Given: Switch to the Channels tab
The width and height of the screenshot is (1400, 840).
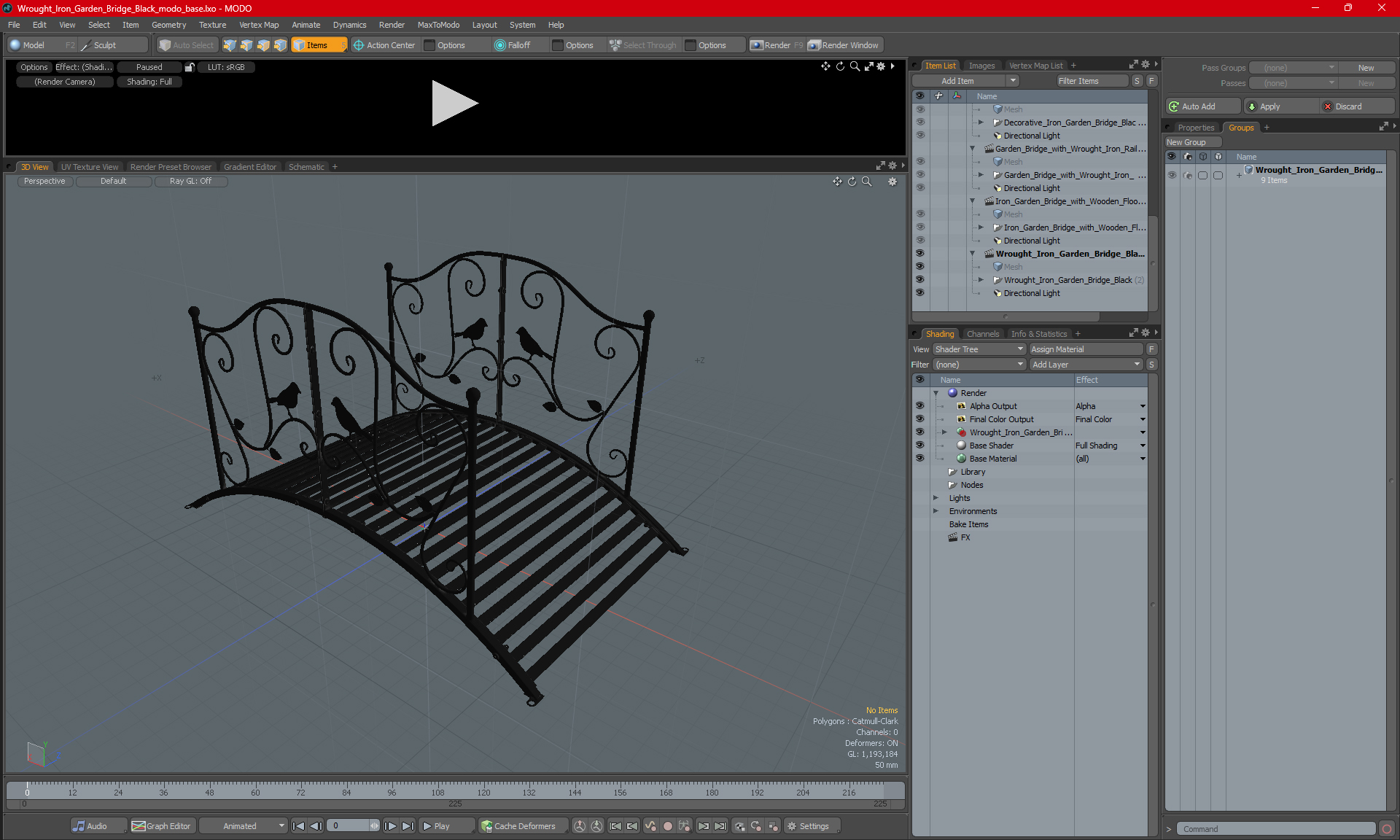Looking at the screenshot, I should click(983, 334).
